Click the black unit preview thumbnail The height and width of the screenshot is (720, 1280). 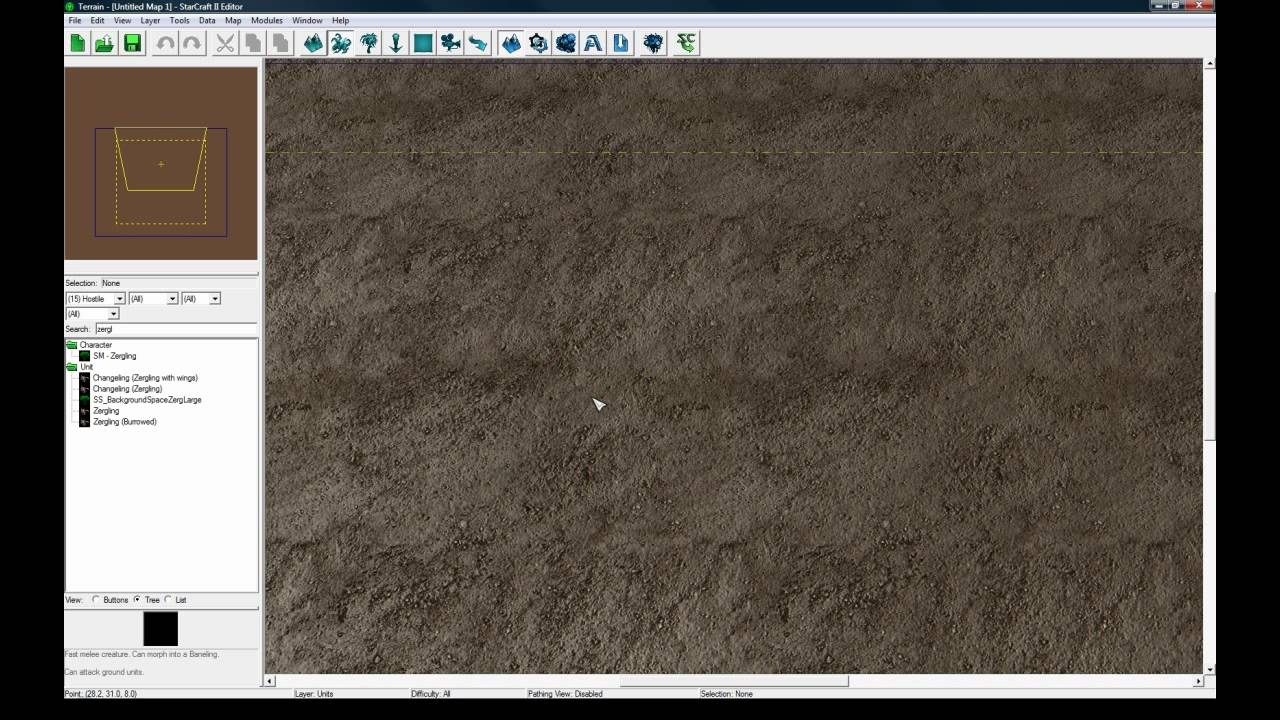click(160, 629)
